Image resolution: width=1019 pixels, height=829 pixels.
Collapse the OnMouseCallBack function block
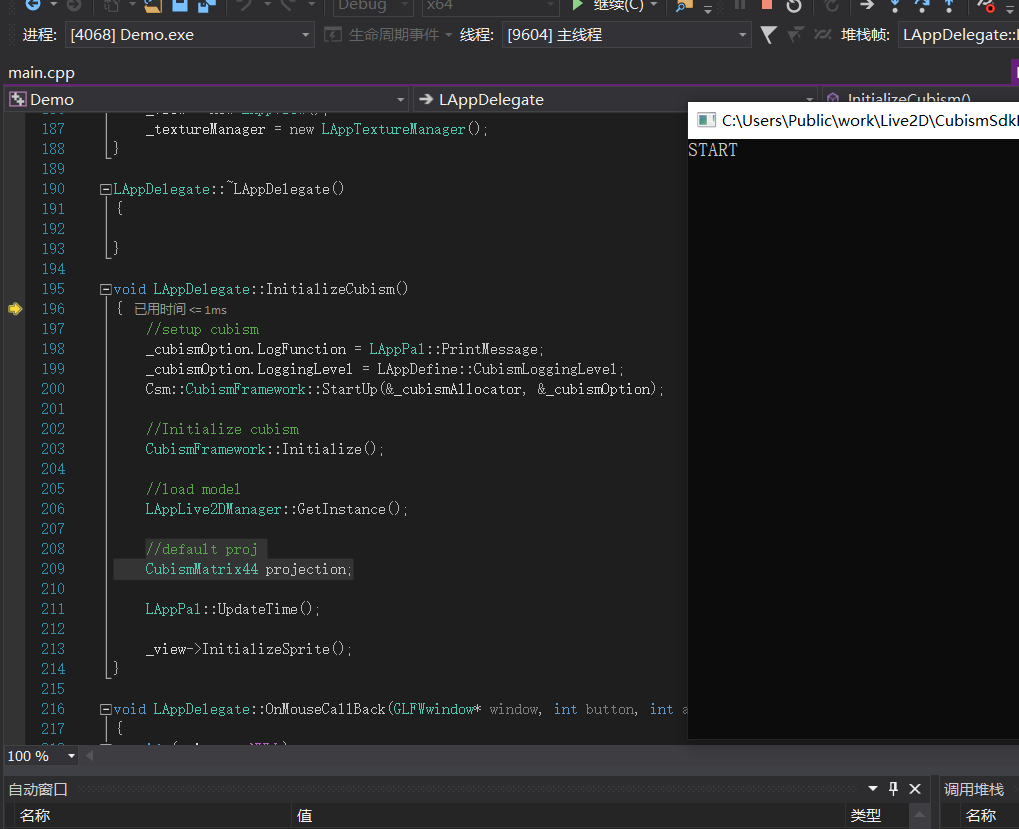point(106,709)
